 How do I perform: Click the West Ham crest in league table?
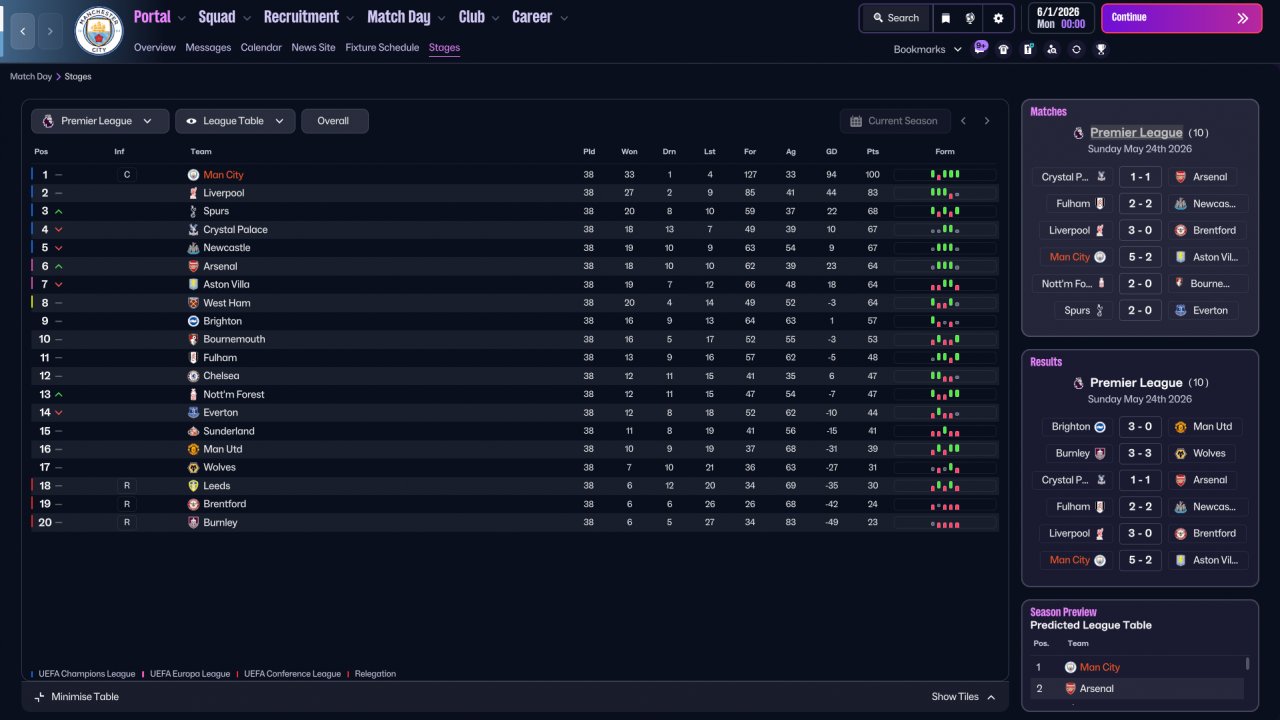click(x=193, y=303)
